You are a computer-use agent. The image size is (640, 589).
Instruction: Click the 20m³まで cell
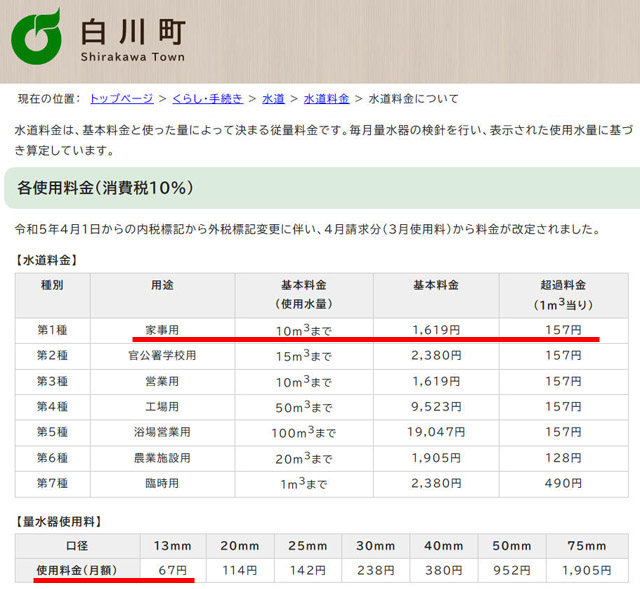point(304,458)
